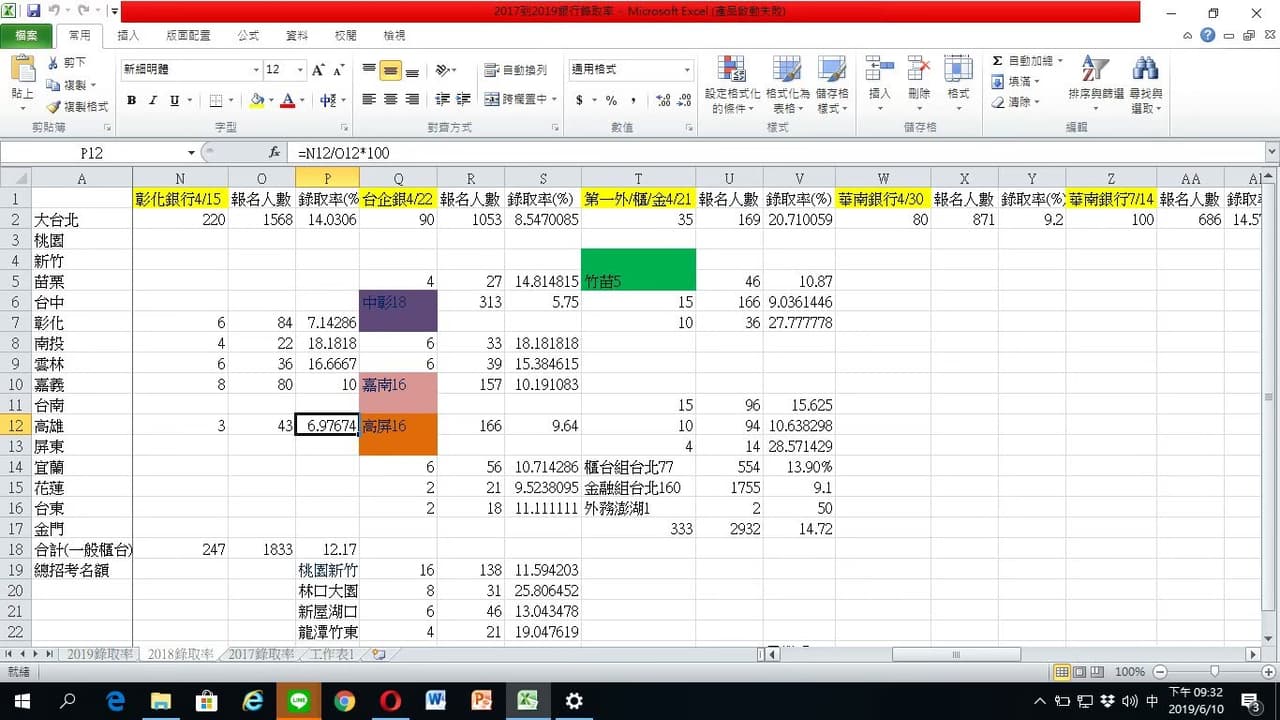Decrease decimal places shown
The width and height of the screenshot is (1280, 720).
coord(685,100)
